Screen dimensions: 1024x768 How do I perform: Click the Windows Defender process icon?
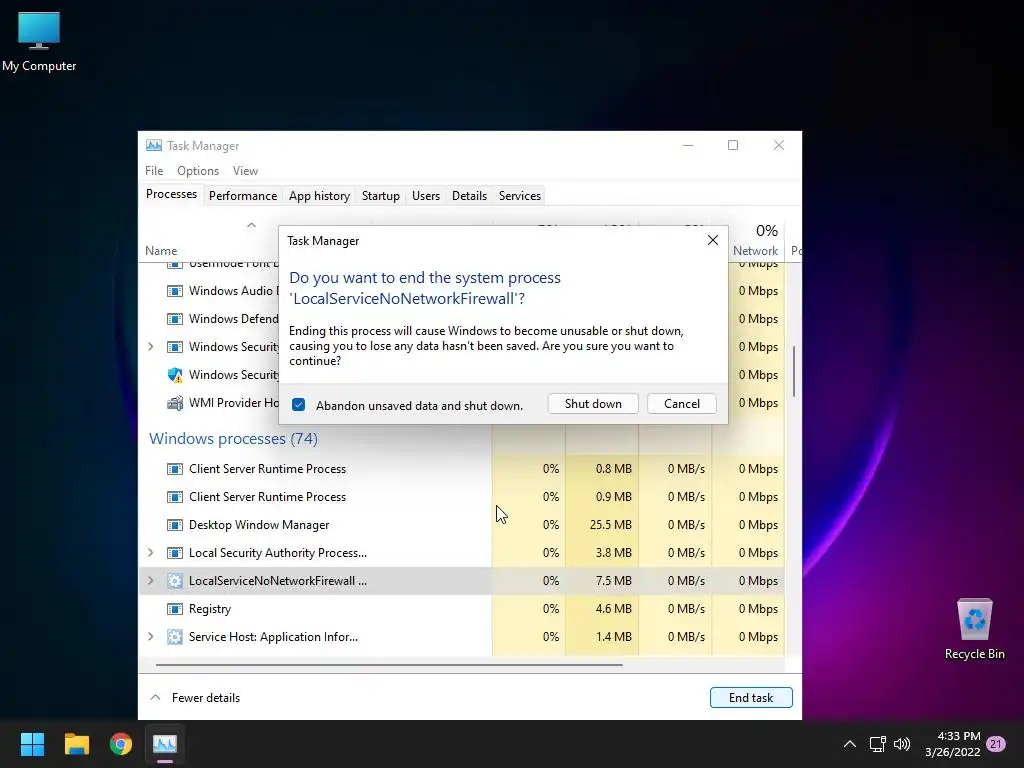pos(174,319)
